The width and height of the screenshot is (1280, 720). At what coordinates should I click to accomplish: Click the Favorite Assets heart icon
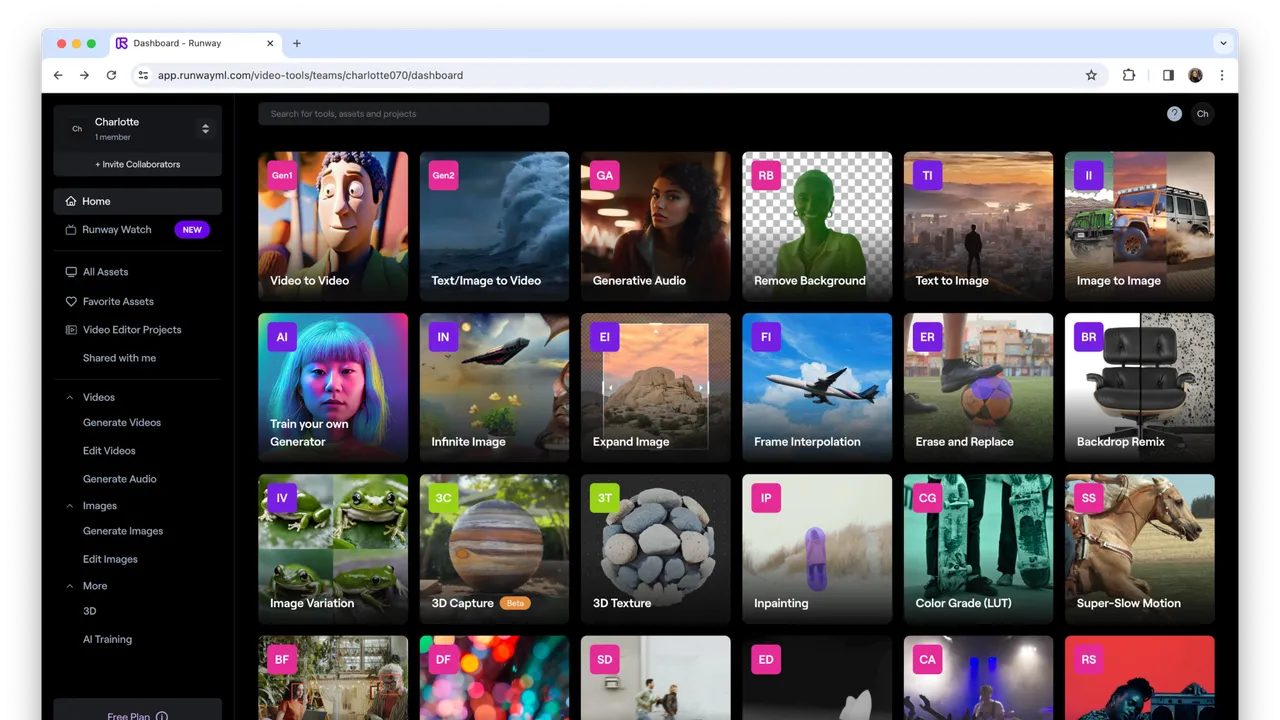click(x=71, y=301)
